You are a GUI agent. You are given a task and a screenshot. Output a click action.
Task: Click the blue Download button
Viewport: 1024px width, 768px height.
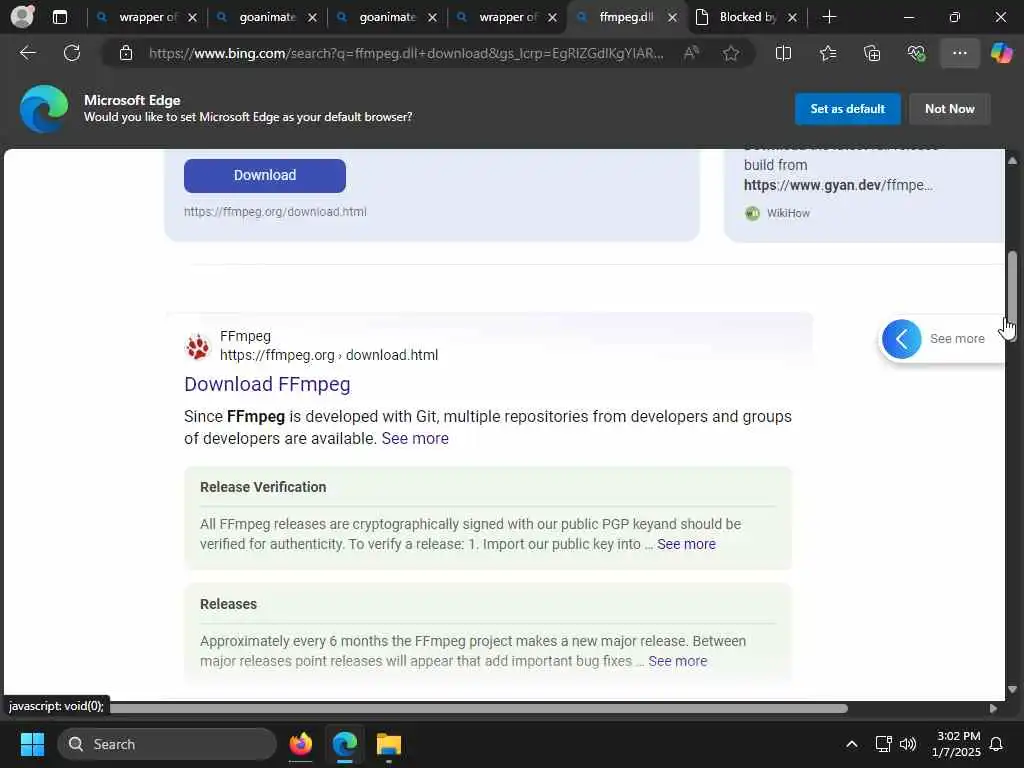pyautogui.click(x=264, y=175)
